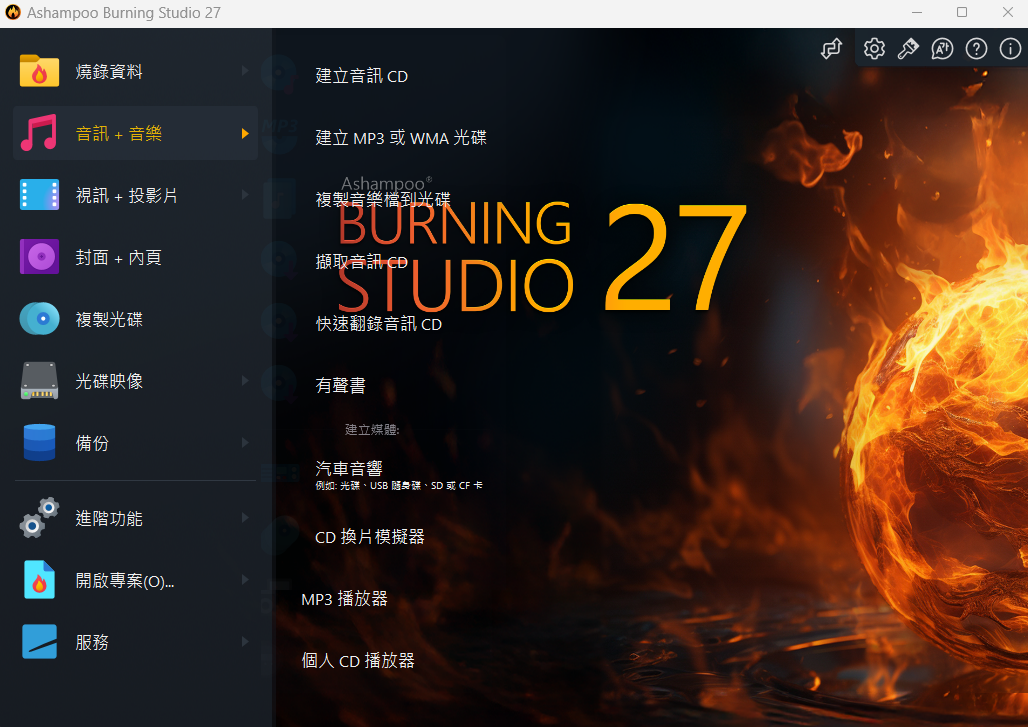
Task: Expand the 燒錄資料 submenu arrow
Action: (x=245, y=70)
